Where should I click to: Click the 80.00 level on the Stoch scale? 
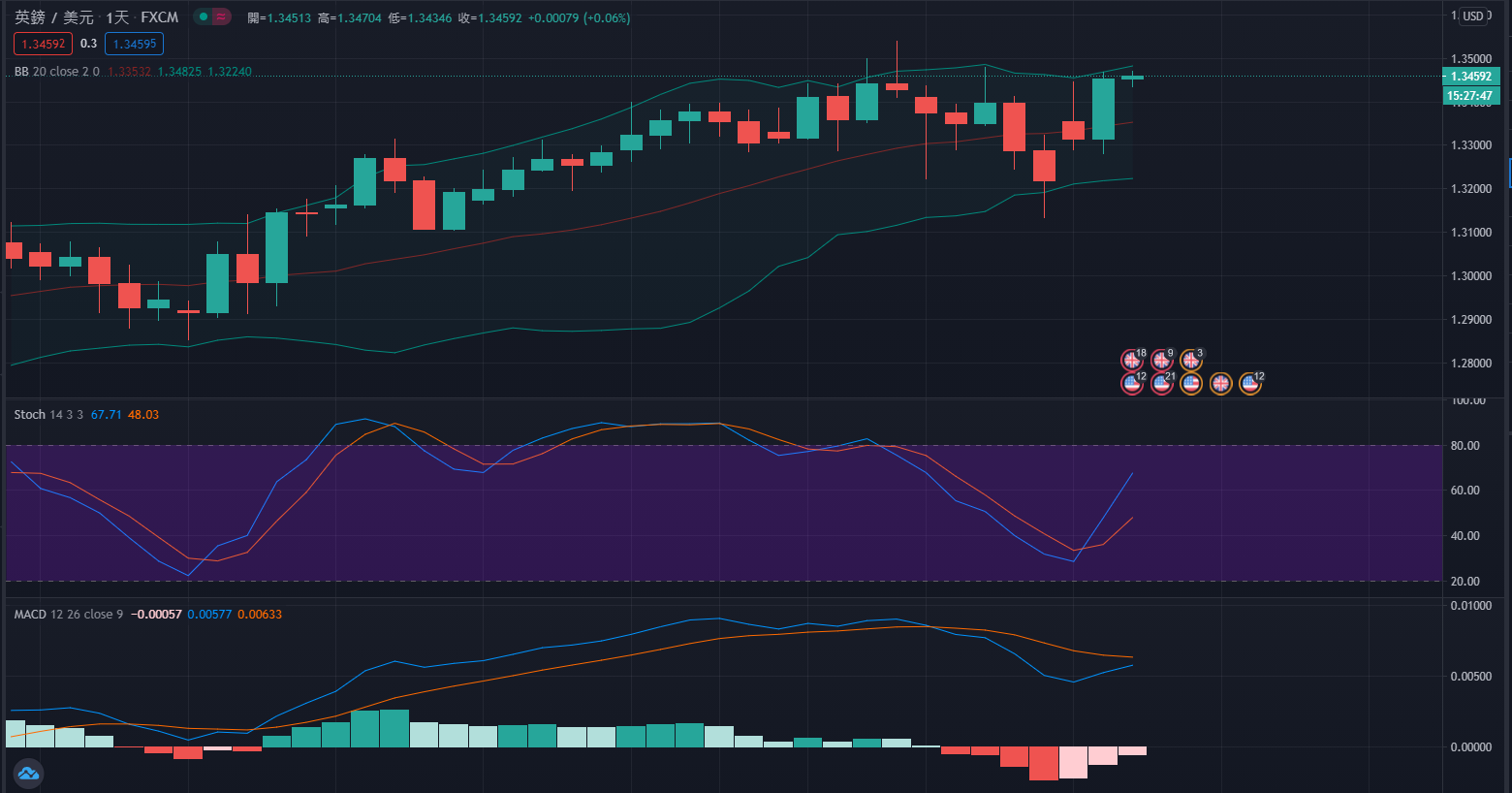tap(1465, 446)
